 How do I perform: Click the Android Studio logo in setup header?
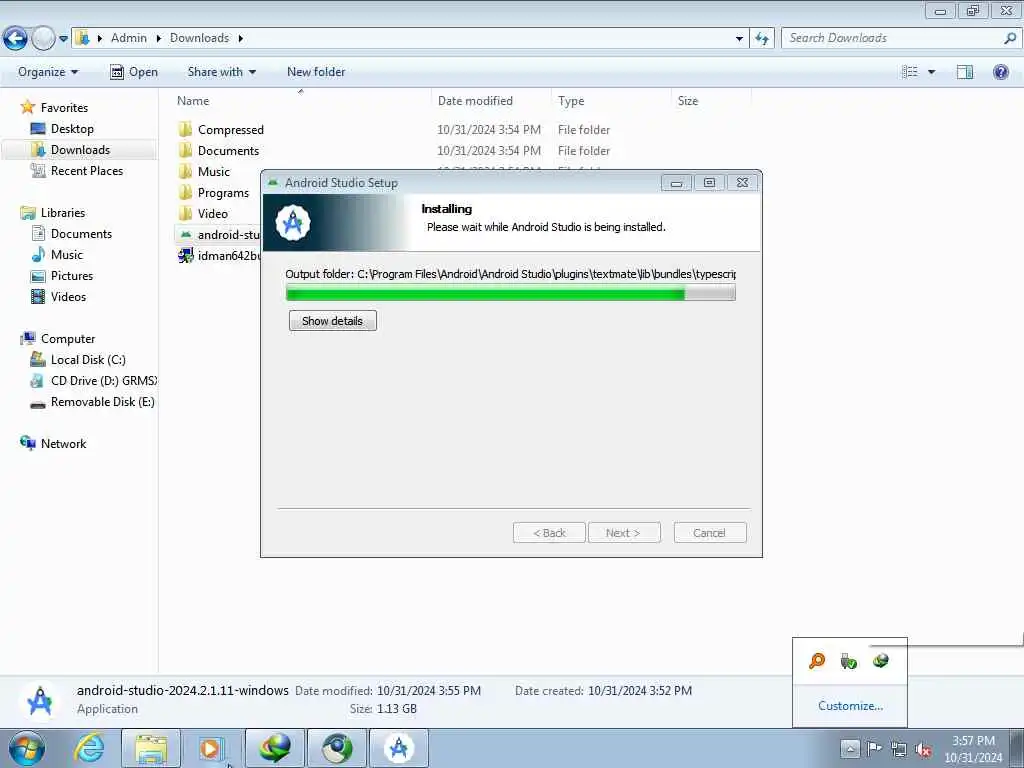(x=293, y=223)
